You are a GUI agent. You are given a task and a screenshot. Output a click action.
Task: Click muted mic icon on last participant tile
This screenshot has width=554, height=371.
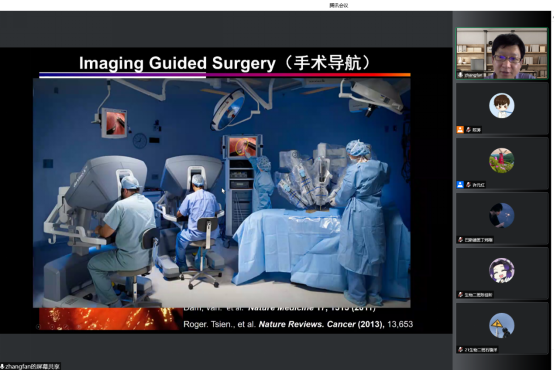pos(460,349)
